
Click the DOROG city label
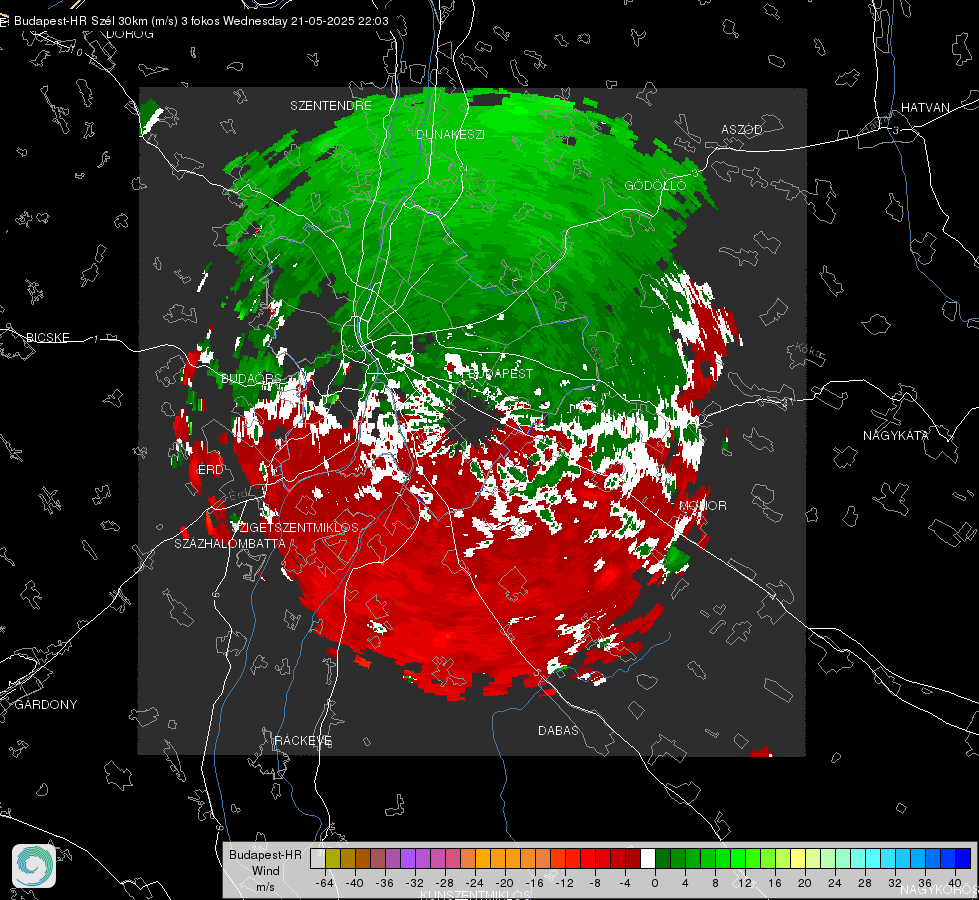(130, 34)
